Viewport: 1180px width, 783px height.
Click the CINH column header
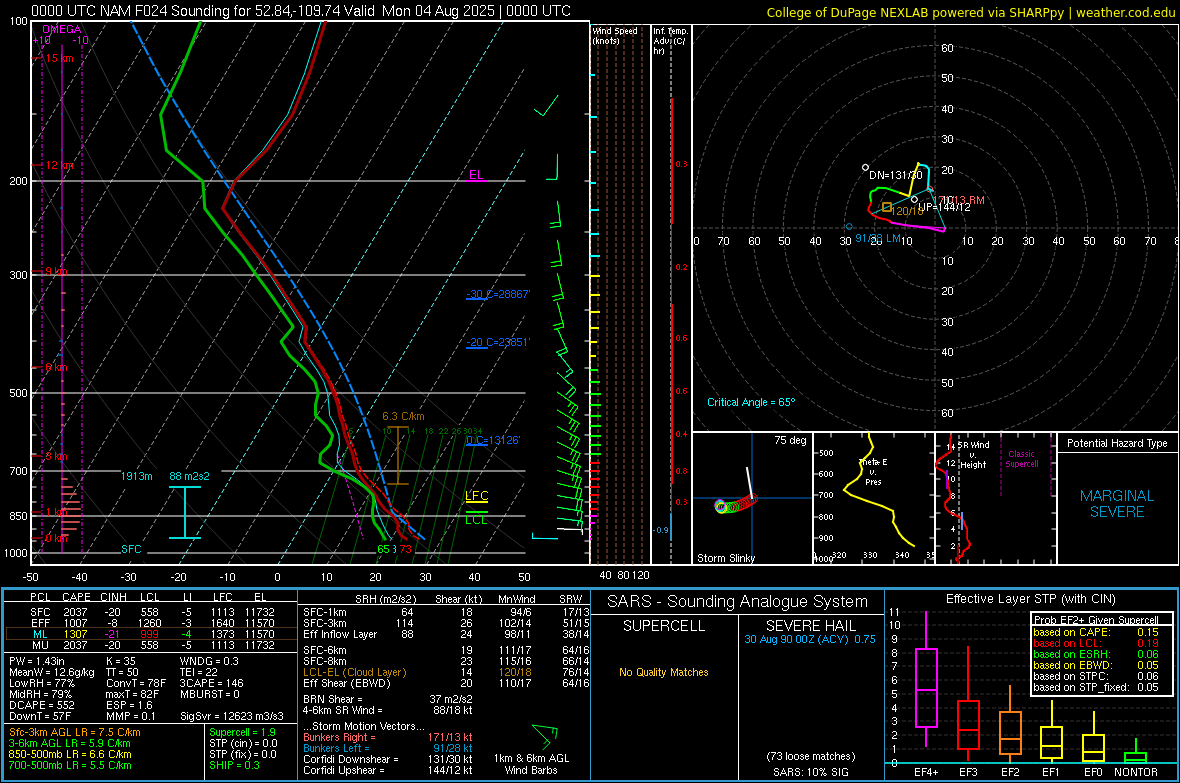click(114, 597)
